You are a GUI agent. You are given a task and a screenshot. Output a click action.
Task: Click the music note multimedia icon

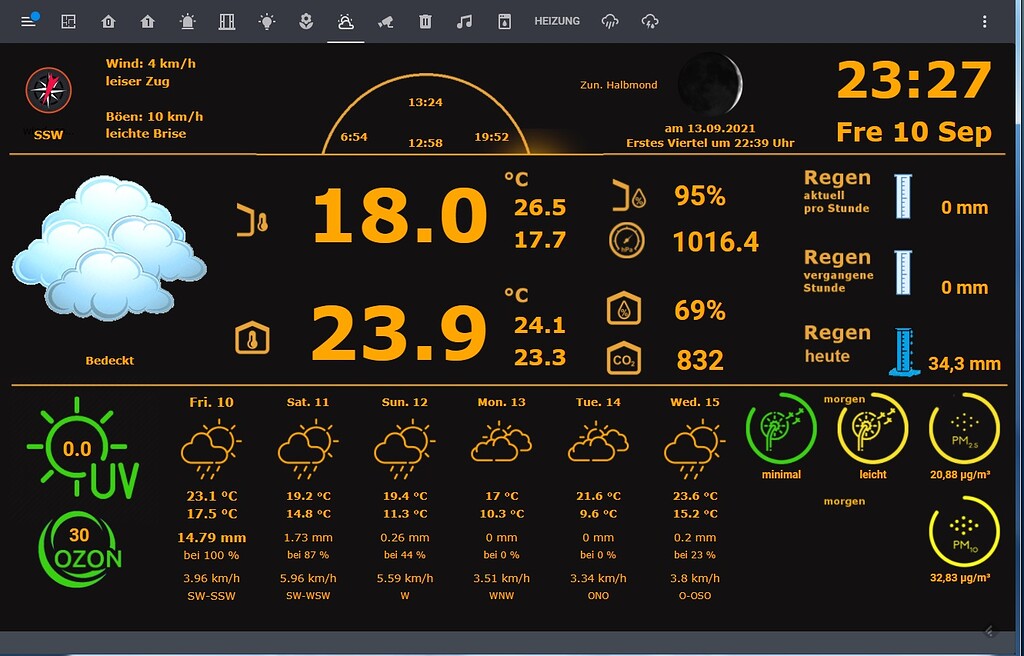pos(464,20)
